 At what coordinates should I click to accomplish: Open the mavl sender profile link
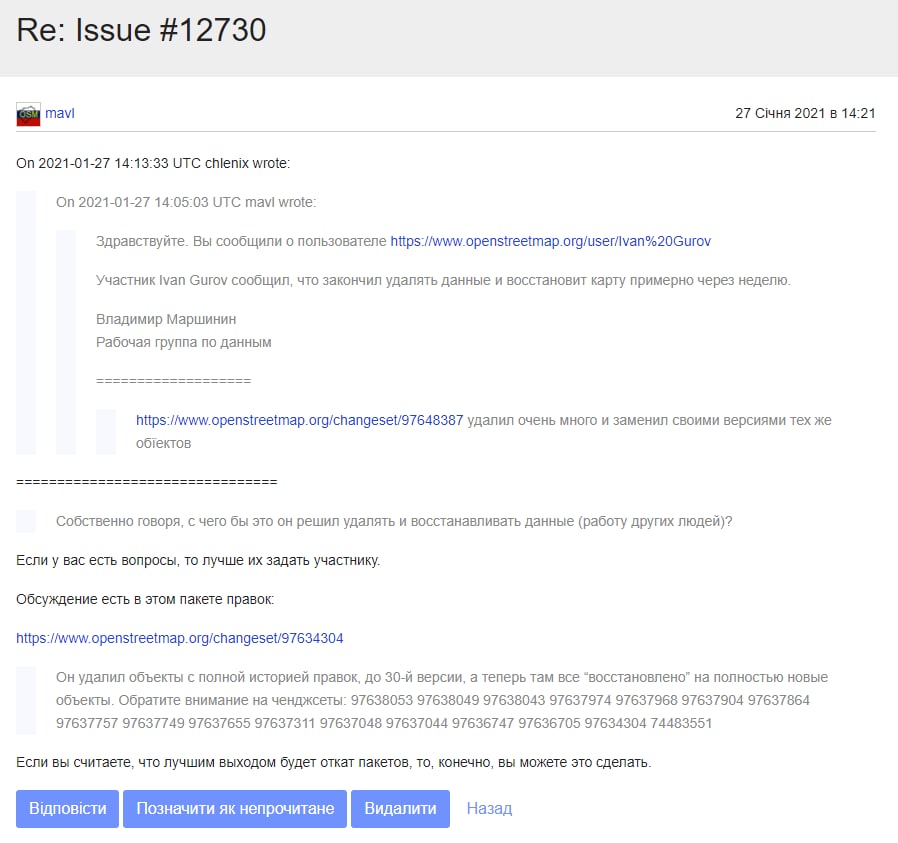[60, 113]
